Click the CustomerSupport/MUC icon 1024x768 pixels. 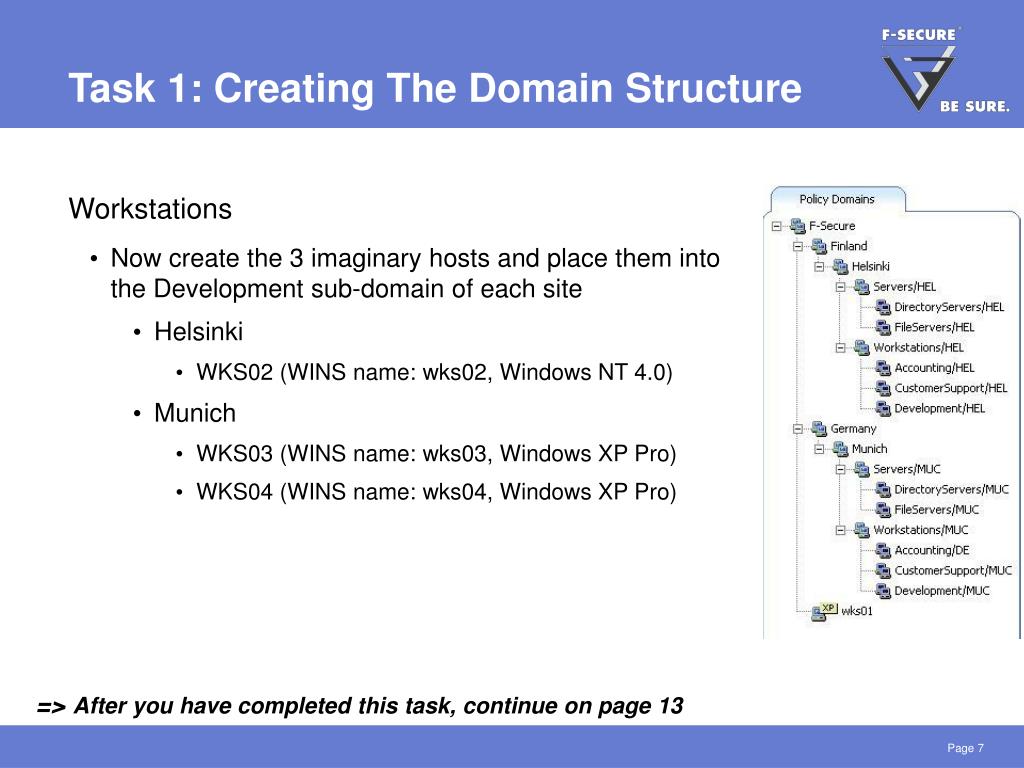click(x=883, y=571)
